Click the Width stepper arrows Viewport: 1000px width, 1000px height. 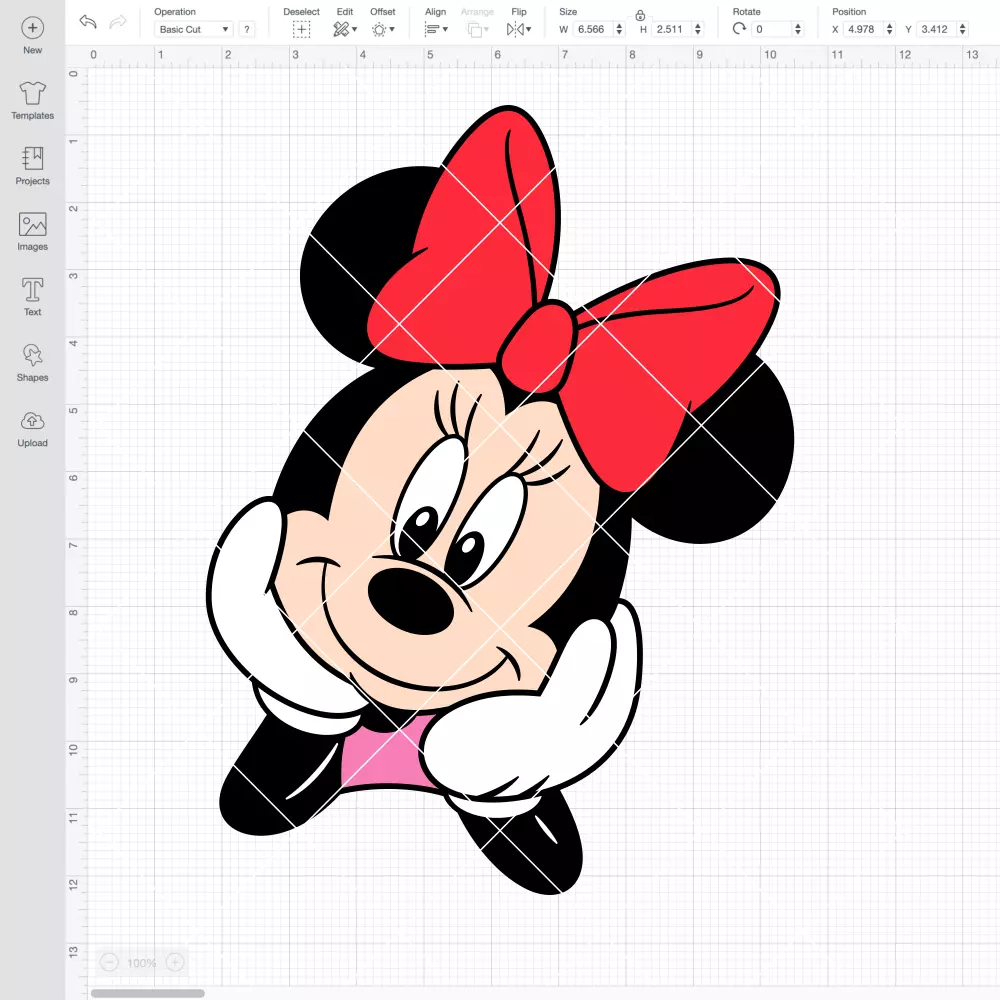(619, 29)
